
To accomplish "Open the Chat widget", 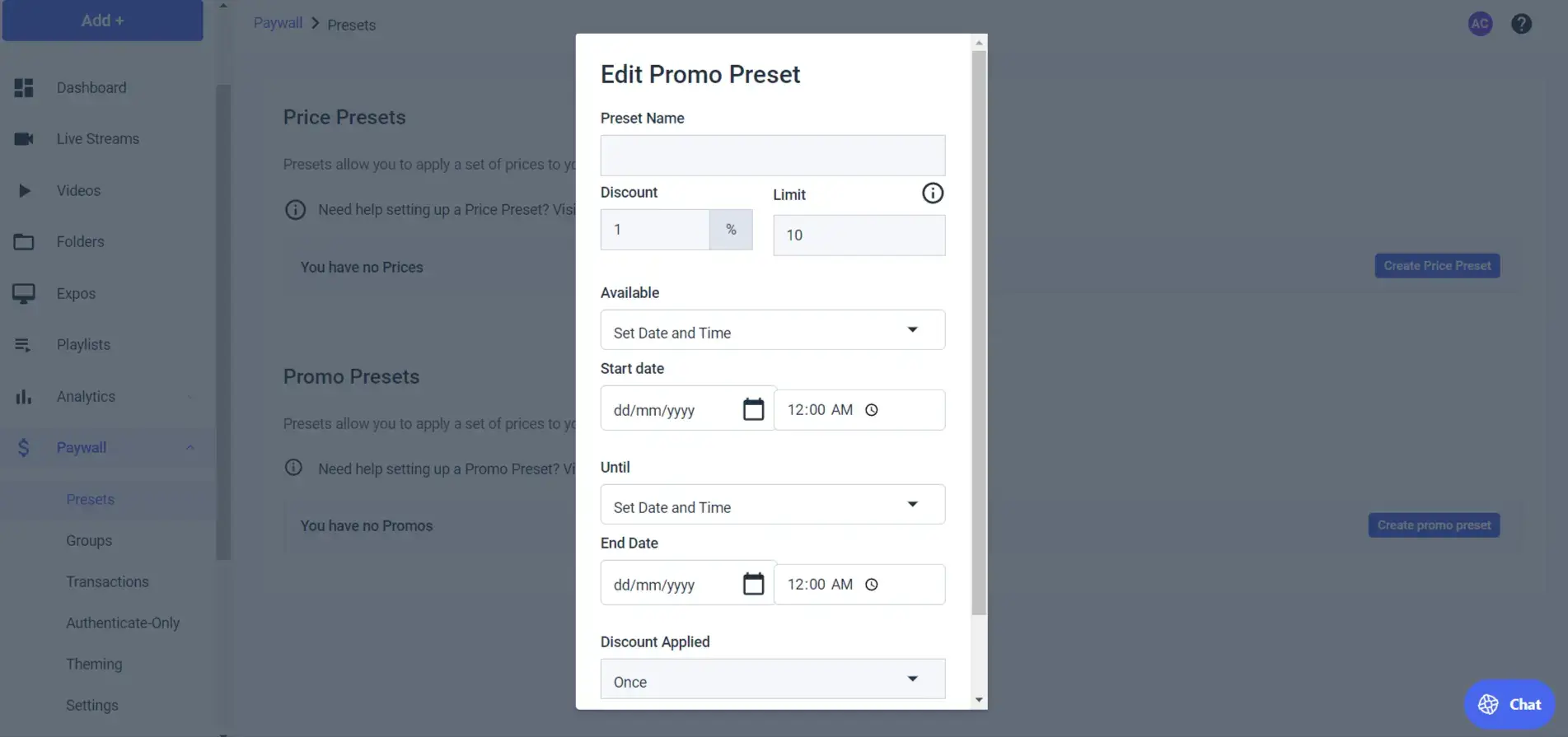I will (x=1509, y=704).
